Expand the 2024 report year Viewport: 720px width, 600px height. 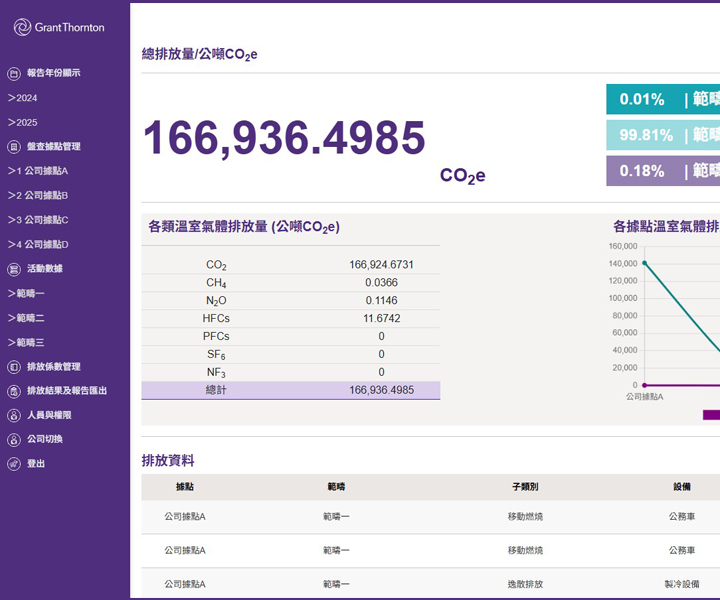tap(23, 98)
